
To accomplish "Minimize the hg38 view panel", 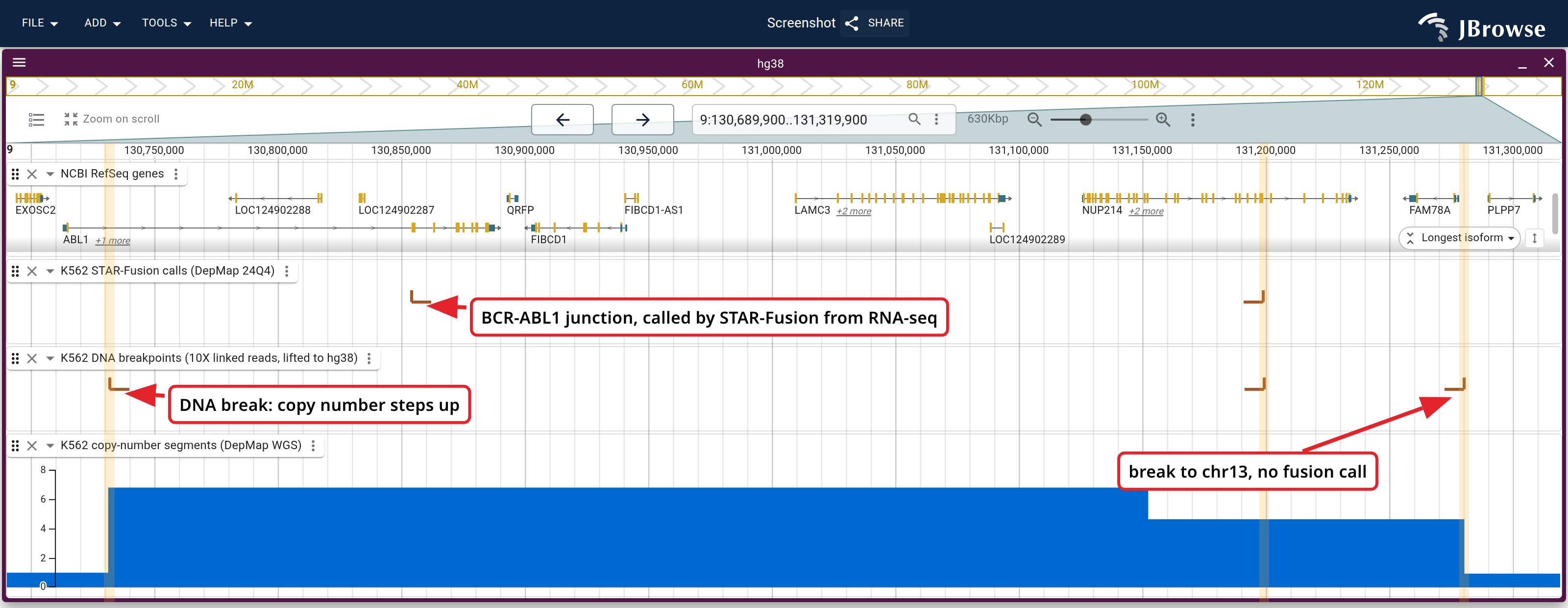I will 1522,63.
